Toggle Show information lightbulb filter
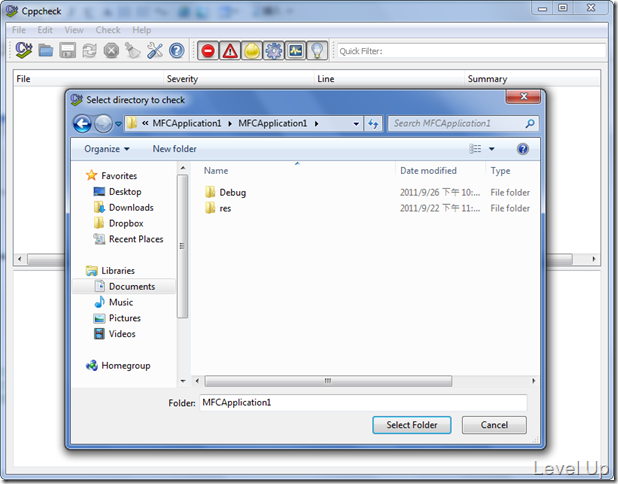Image resolution: width=618 pixels, height=484 pixels. click(317, 51)
